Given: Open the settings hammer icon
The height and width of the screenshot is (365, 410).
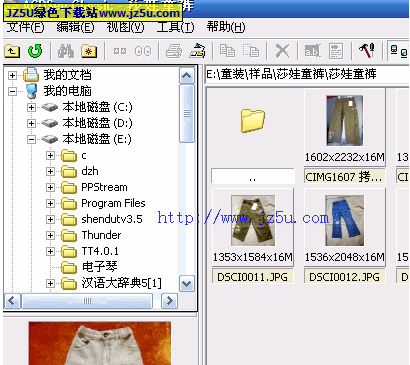Looking at the screenshot, I should [x=367, y=50].
